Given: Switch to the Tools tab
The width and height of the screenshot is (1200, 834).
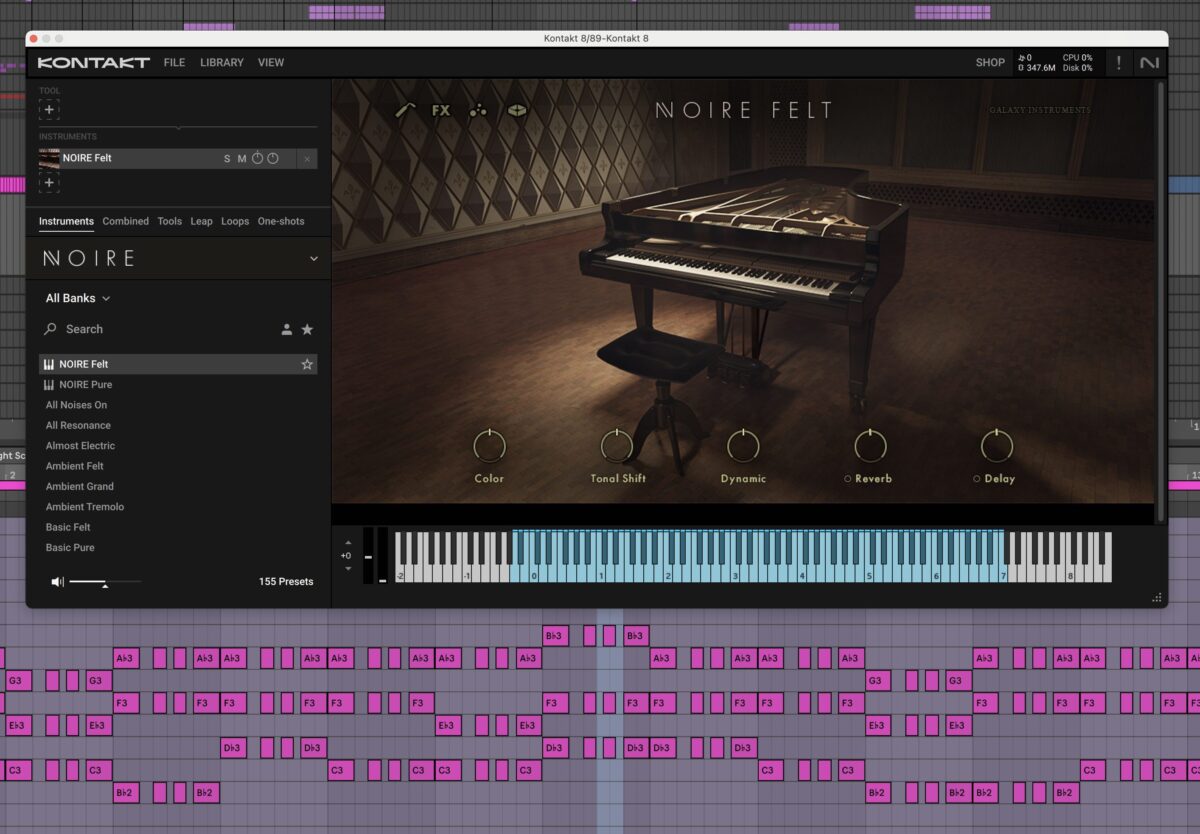Looking at the screenshot, I should [x=170, y=221].
